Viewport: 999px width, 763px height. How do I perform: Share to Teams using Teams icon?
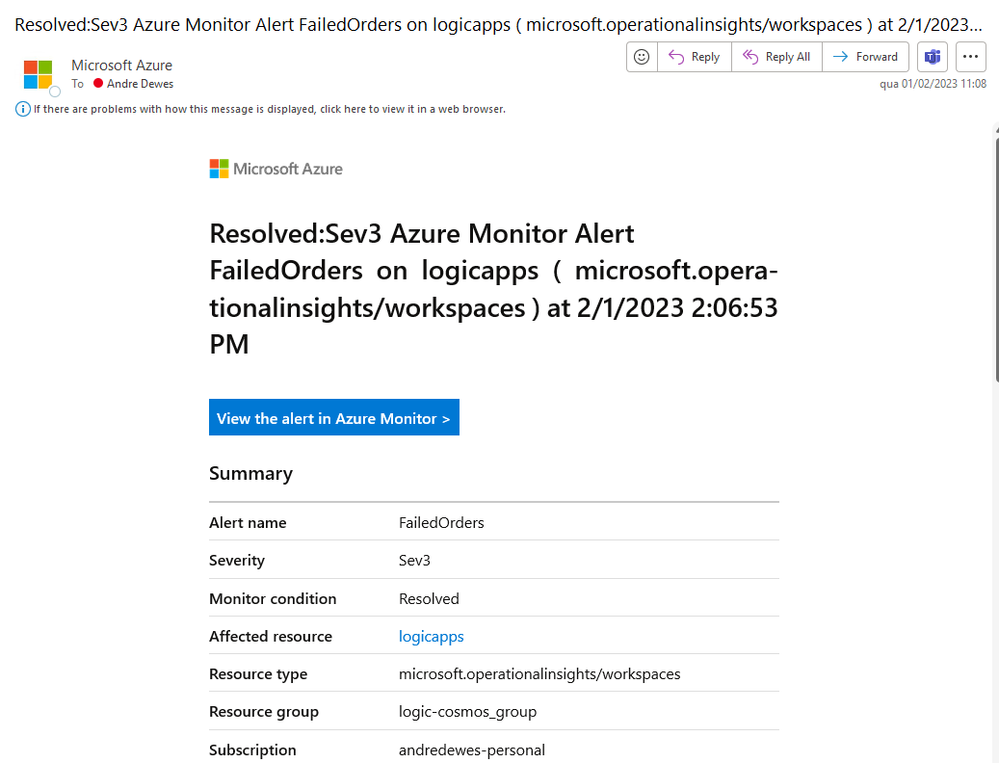coord(932,57)
